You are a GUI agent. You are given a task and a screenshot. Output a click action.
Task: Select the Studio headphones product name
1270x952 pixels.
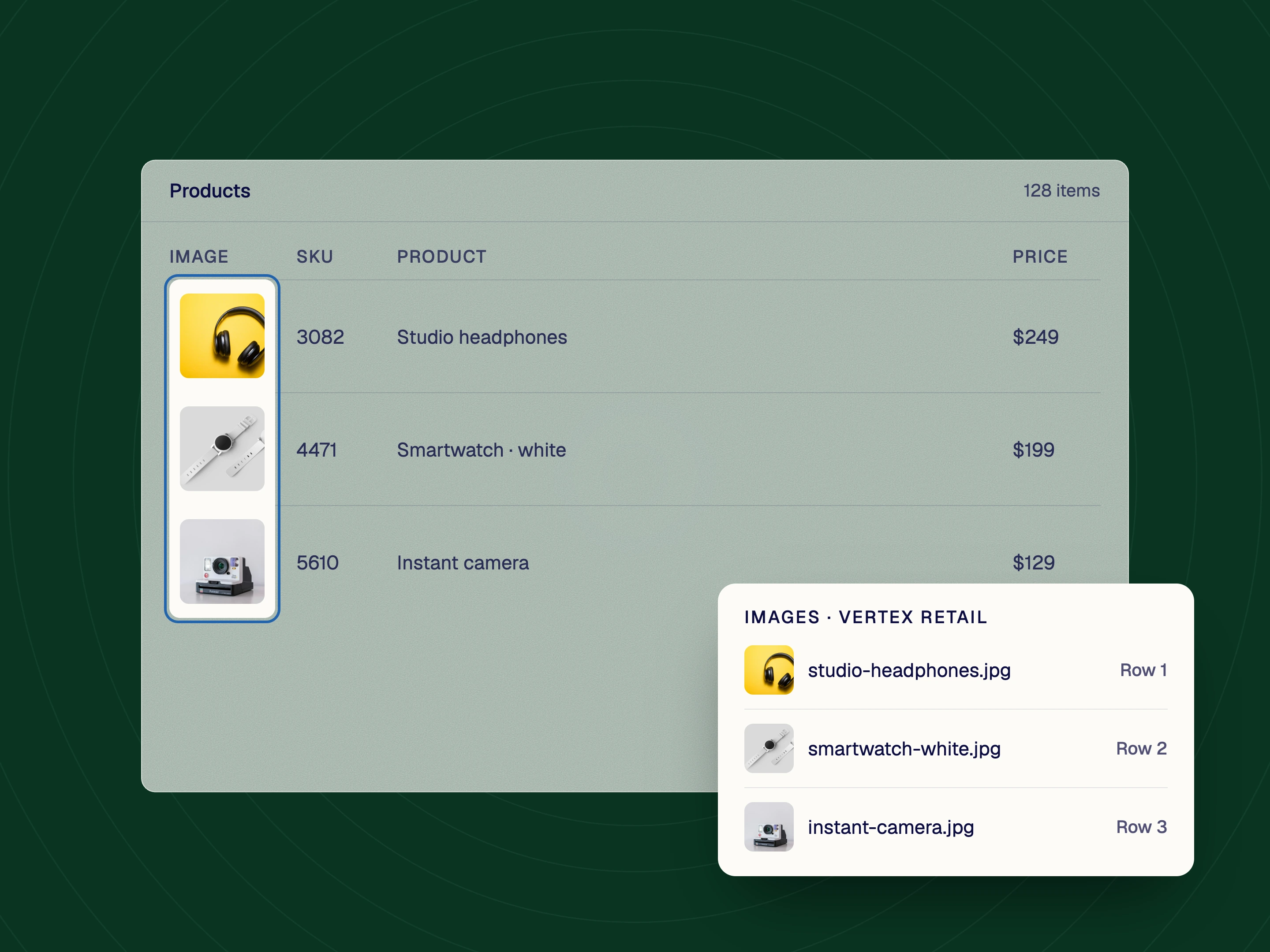[x=482, y=337]
